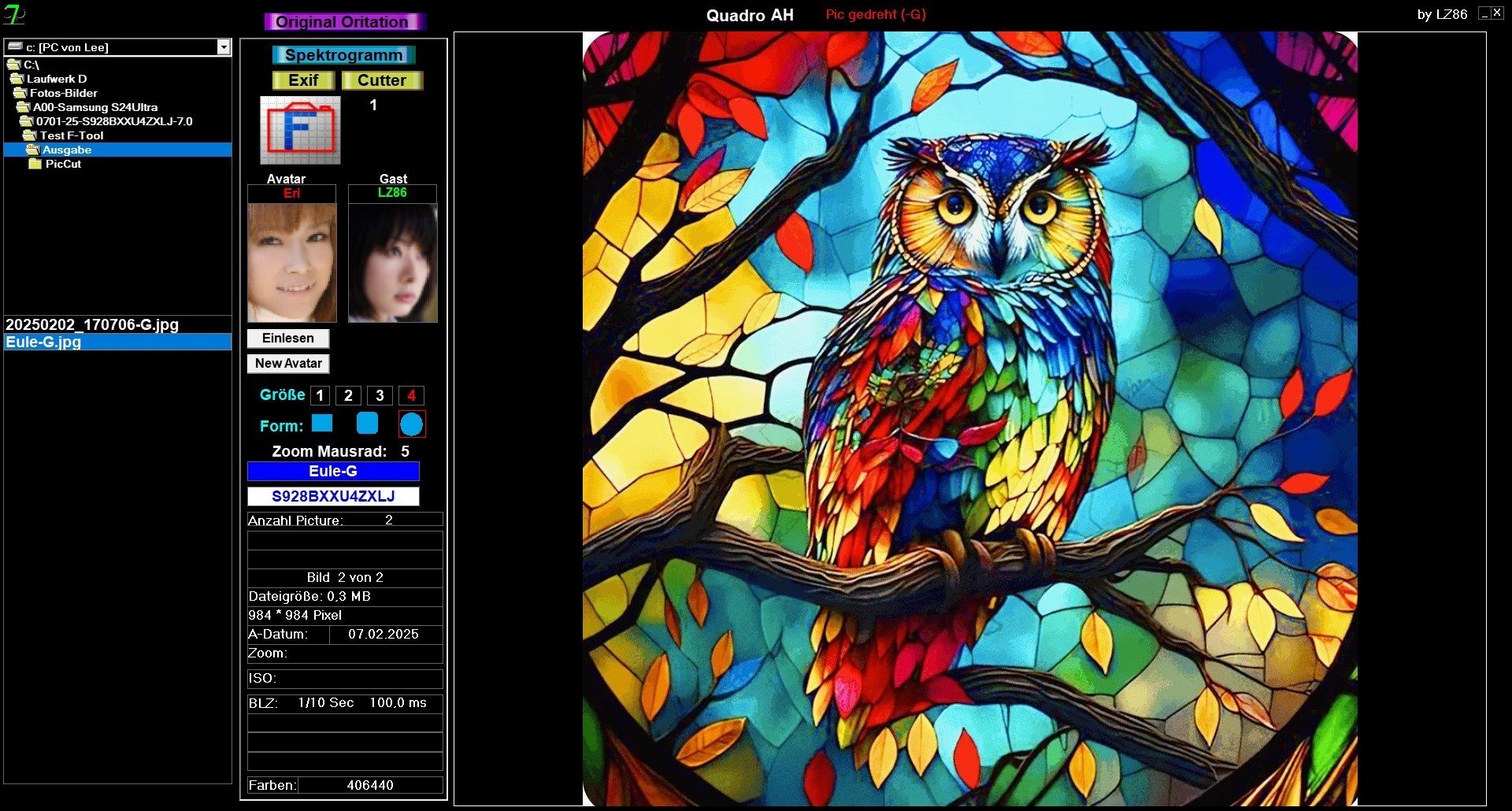The width and height of the screenshot is (1512, 811).
Task: Select file 20250202_170706-G.jpg in list
Action: (92, 324)
